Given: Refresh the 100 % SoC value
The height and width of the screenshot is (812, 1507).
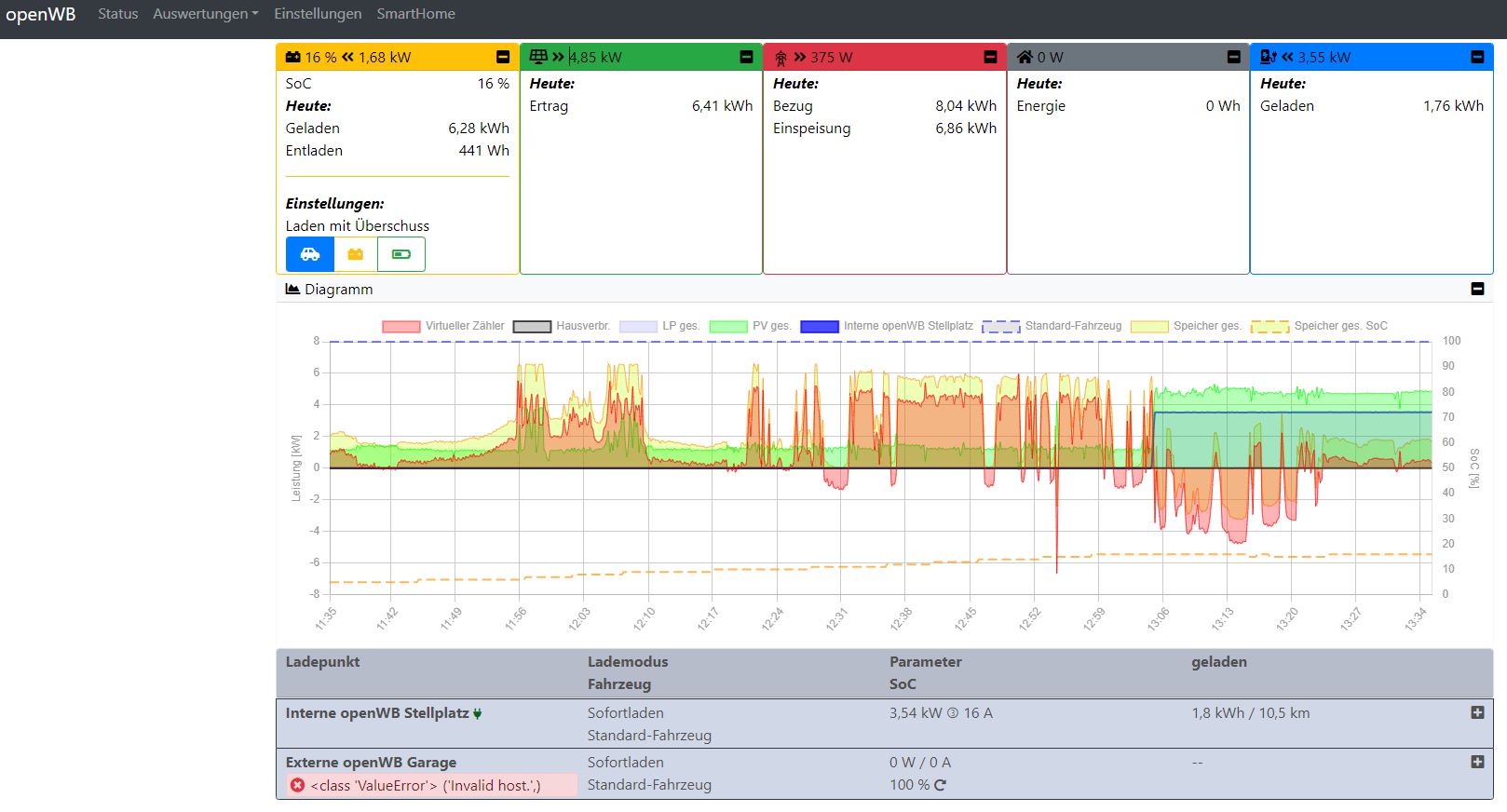Looking at the screenshot, I should pyautogui.click(x=940, y=785).
